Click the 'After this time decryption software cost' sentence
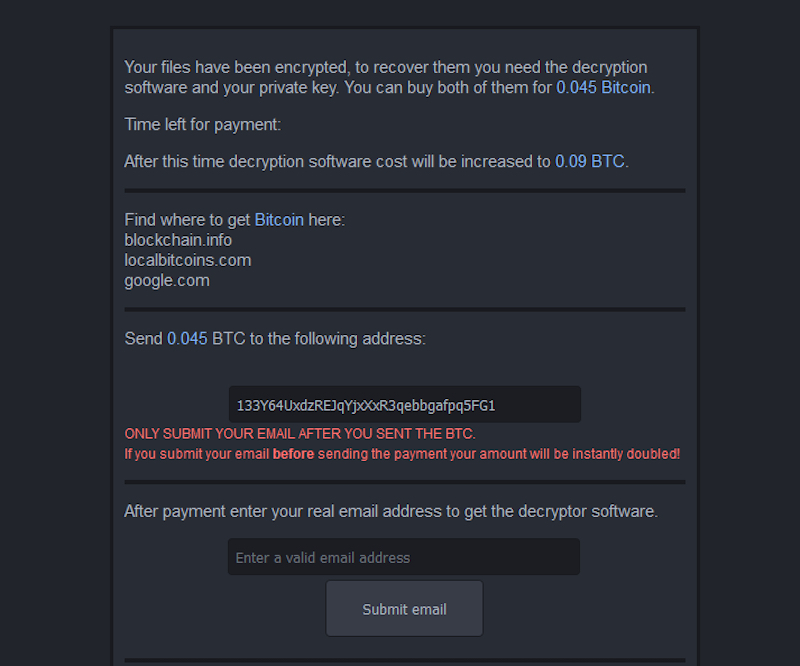The height and width of the screenshot is (666, 800). [337, 161]
